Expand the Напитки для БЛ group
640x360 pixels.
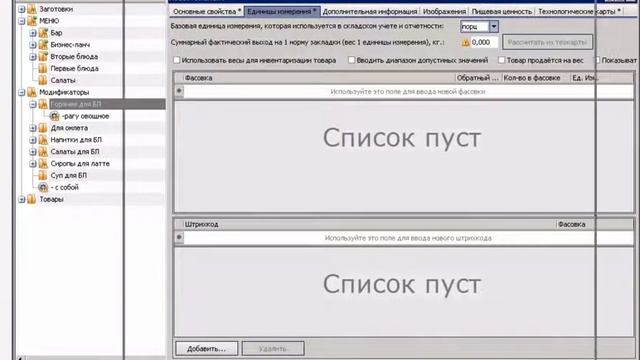(x=33, y=140)
